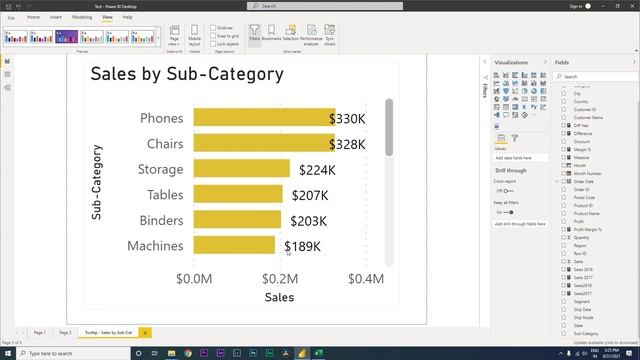Click Sign in at top right

(576, 6)
